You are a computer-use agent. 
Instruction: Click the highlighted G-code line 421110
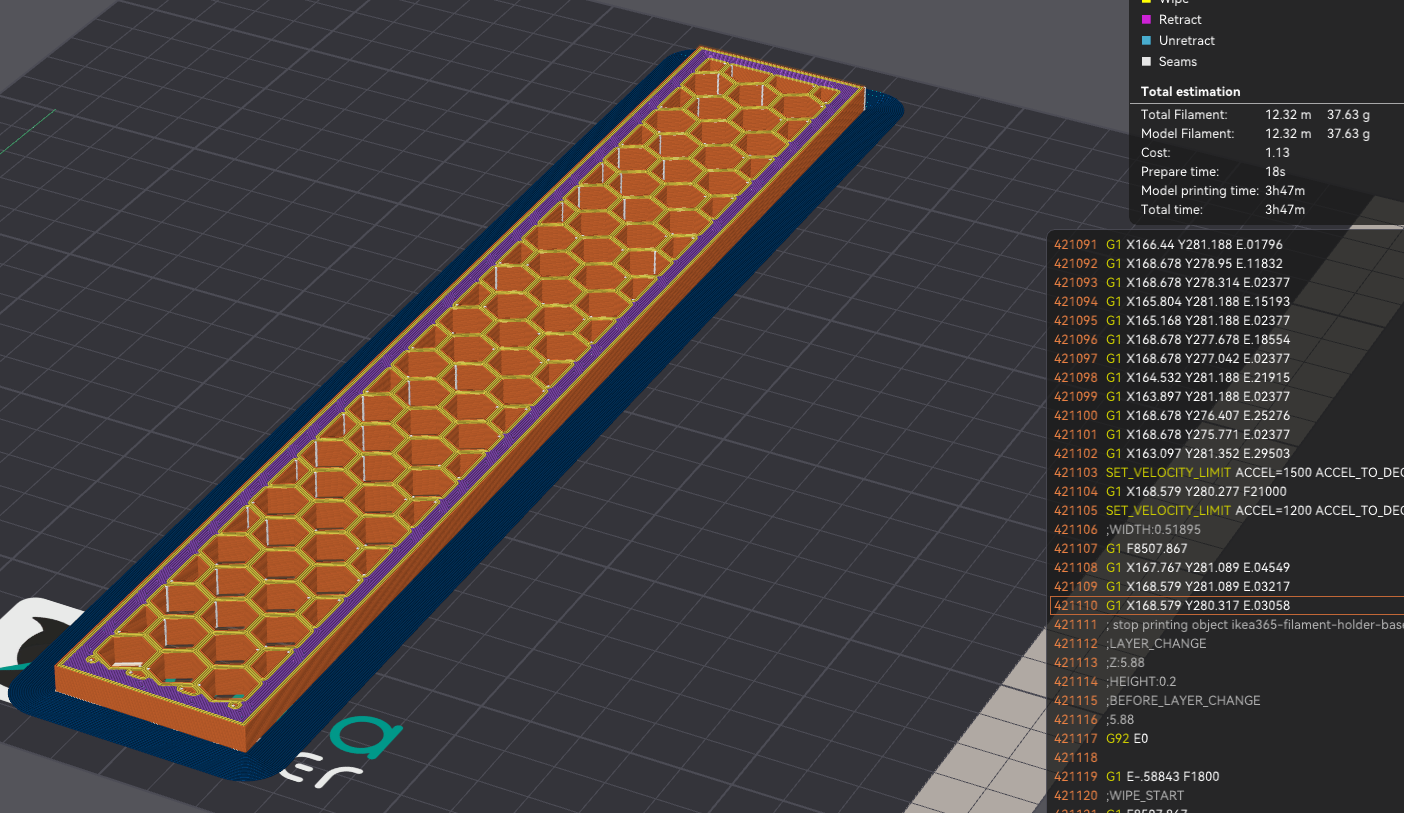(1226, 605)
